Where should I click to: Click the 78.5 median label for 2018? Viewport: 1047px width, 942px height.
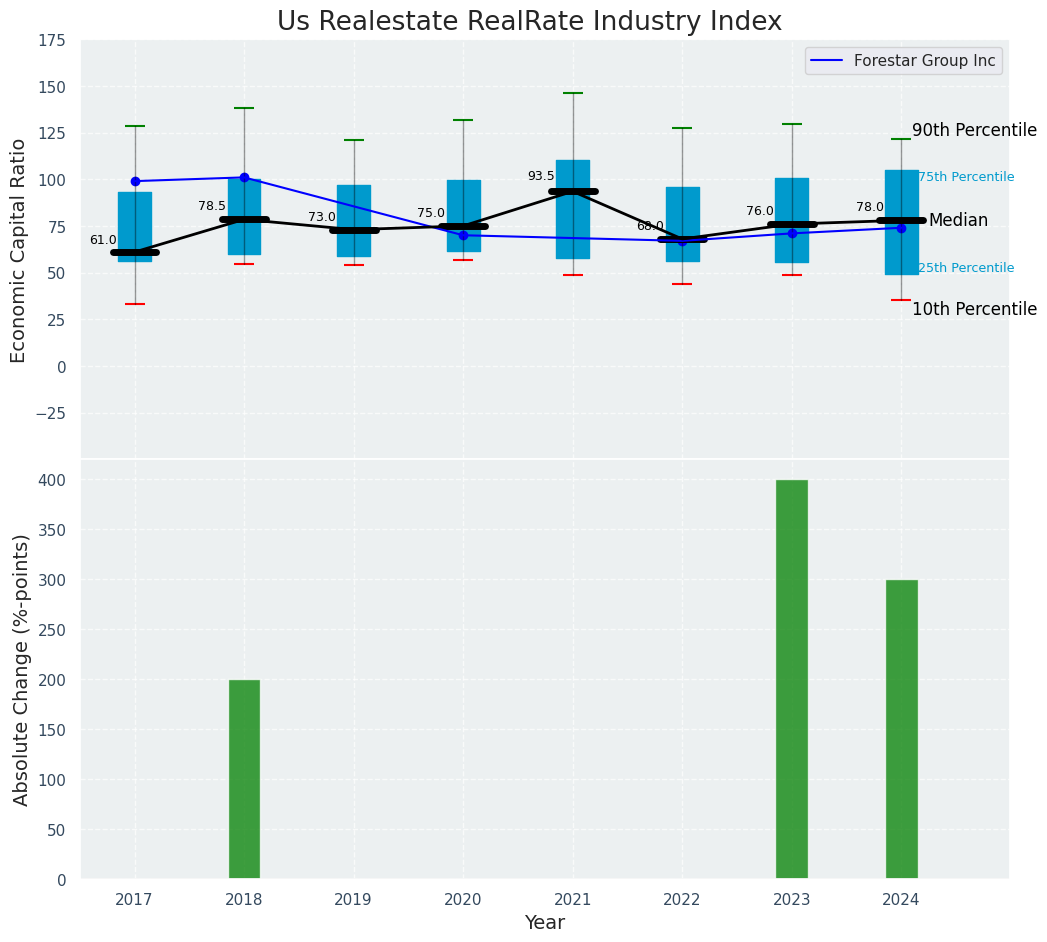click(212, 206)
